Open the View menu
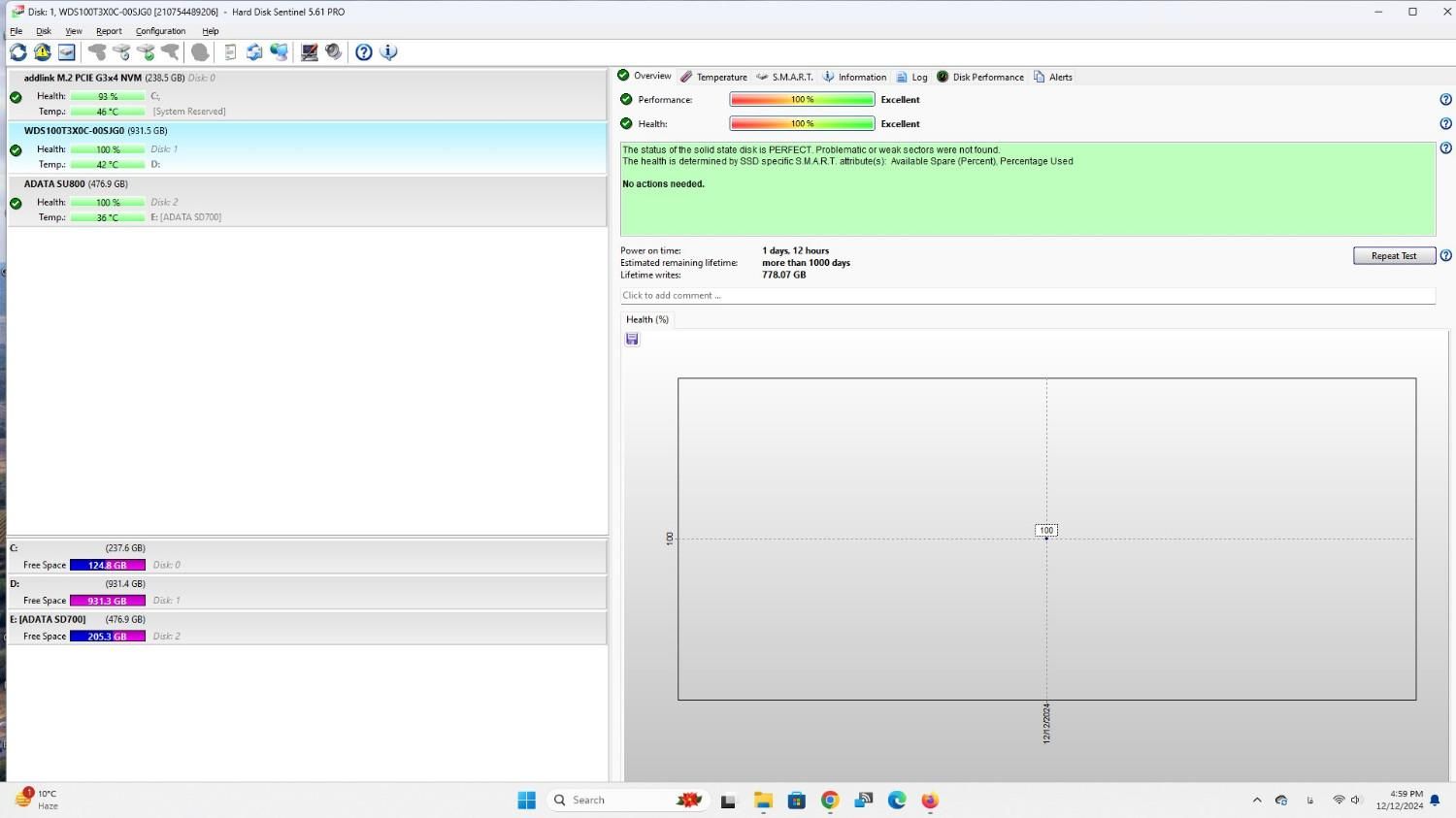The image size is (1456, 818). [x=74, y=31]
